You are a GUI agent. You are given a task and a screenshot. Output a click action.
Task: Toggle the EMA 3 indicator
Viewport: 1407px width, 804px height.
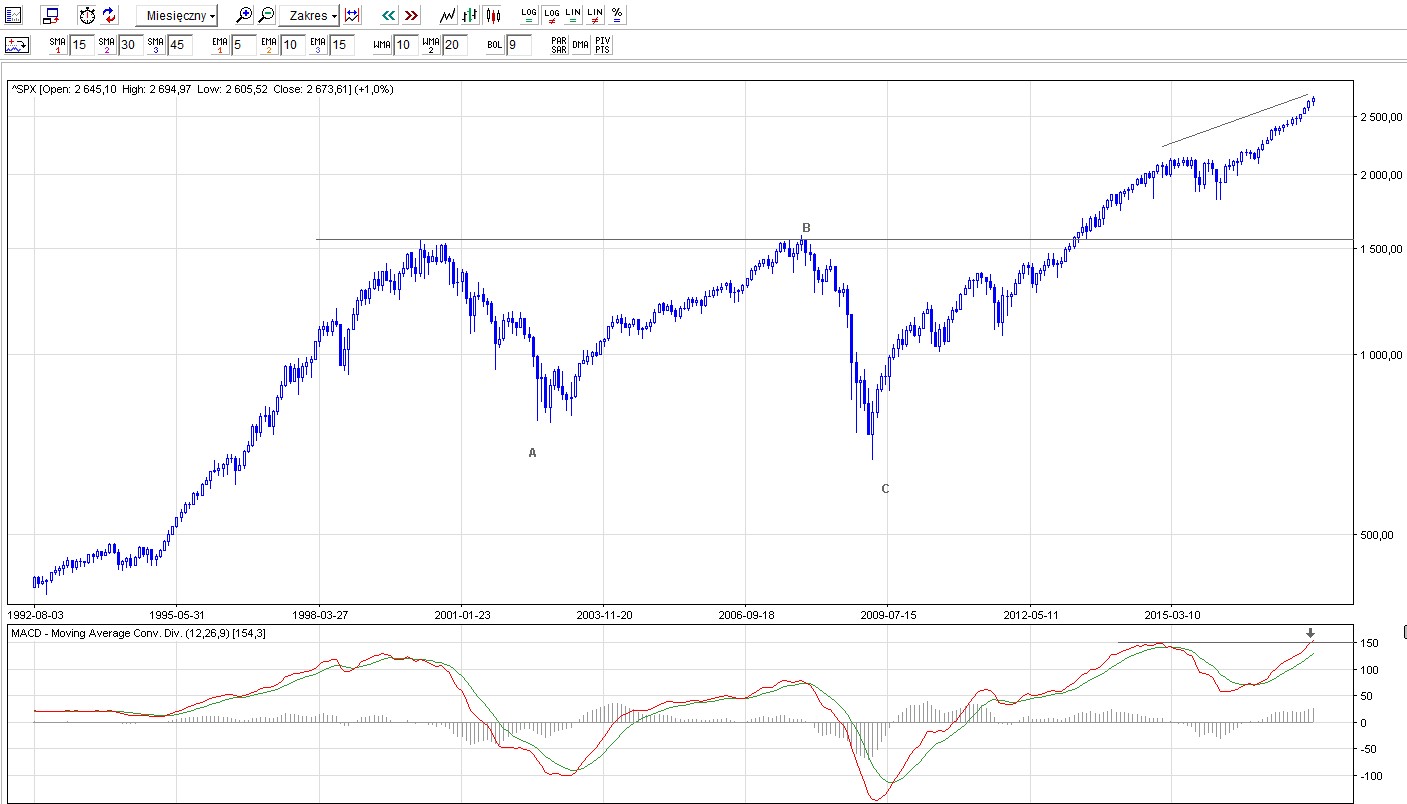click(317, 45)
